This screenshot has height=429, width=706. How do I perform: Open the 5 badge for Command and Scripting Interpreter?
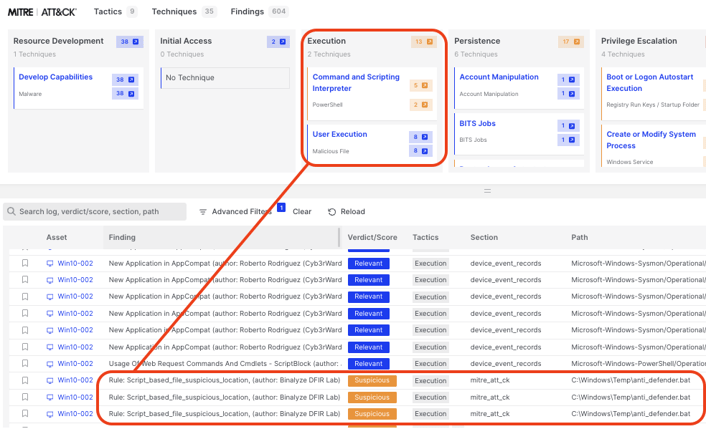(x=421, y=85)
